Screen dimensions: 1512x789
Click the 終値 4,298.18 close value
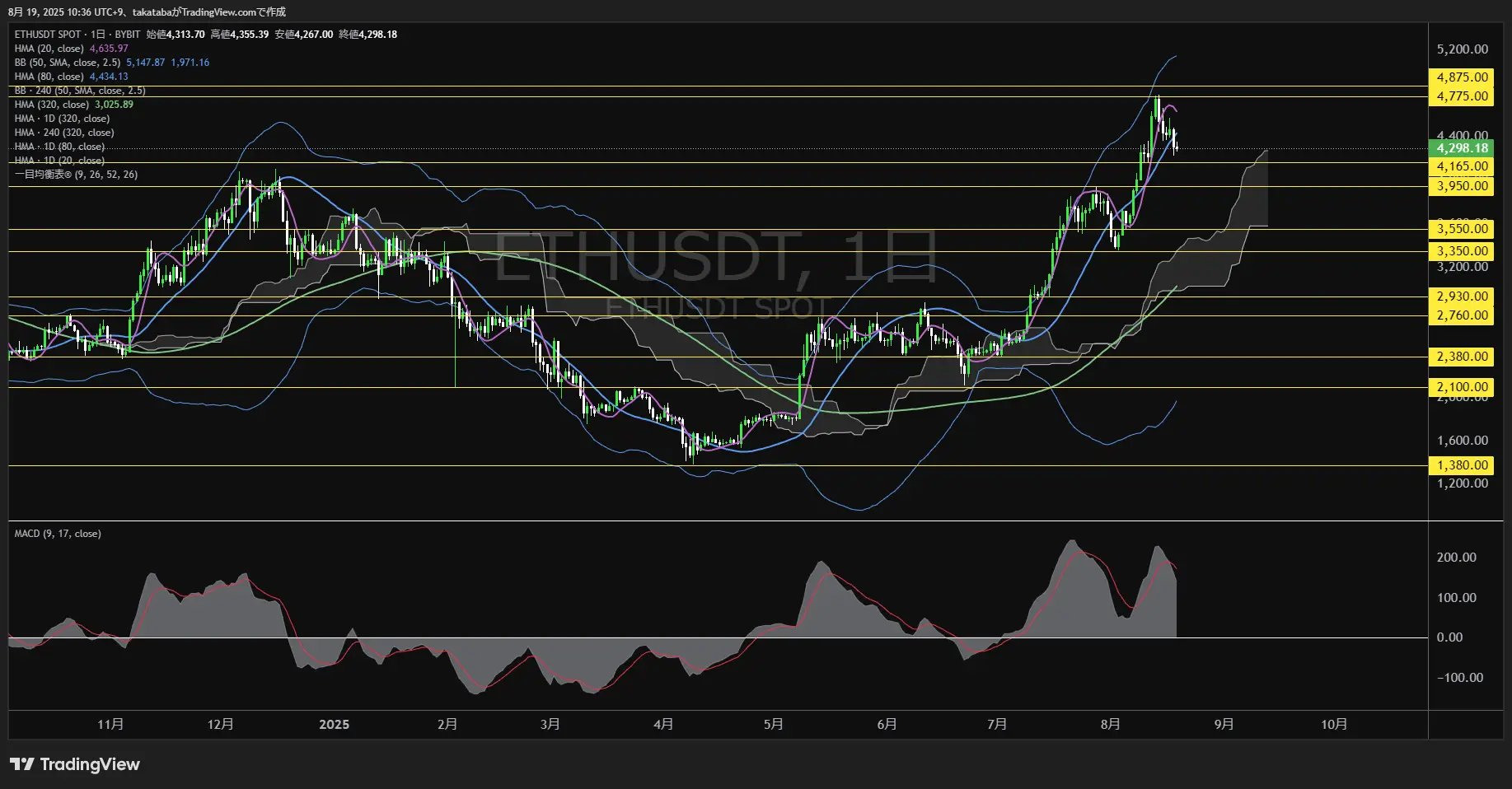[368, 35]
